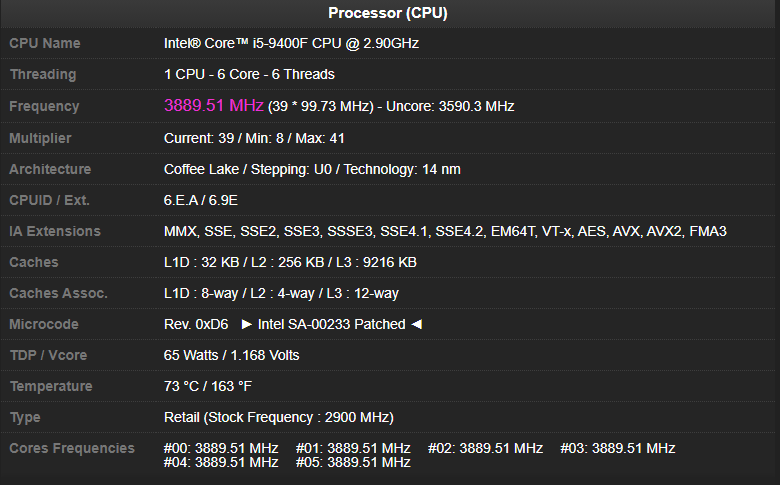Select the "Type" row label

click(25, 417)
